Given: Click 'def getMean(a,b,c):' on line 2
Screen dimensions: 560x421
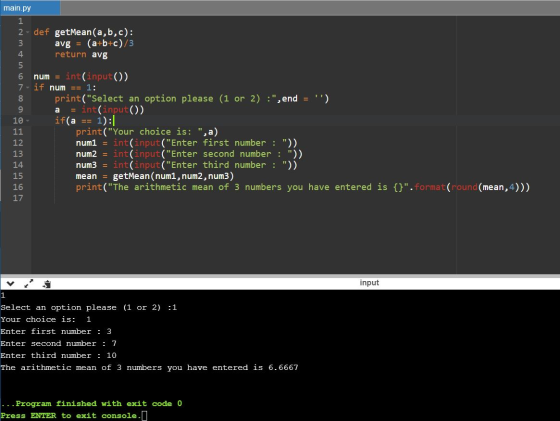Looking at the screenshot, I should click(x=83, y=32).
